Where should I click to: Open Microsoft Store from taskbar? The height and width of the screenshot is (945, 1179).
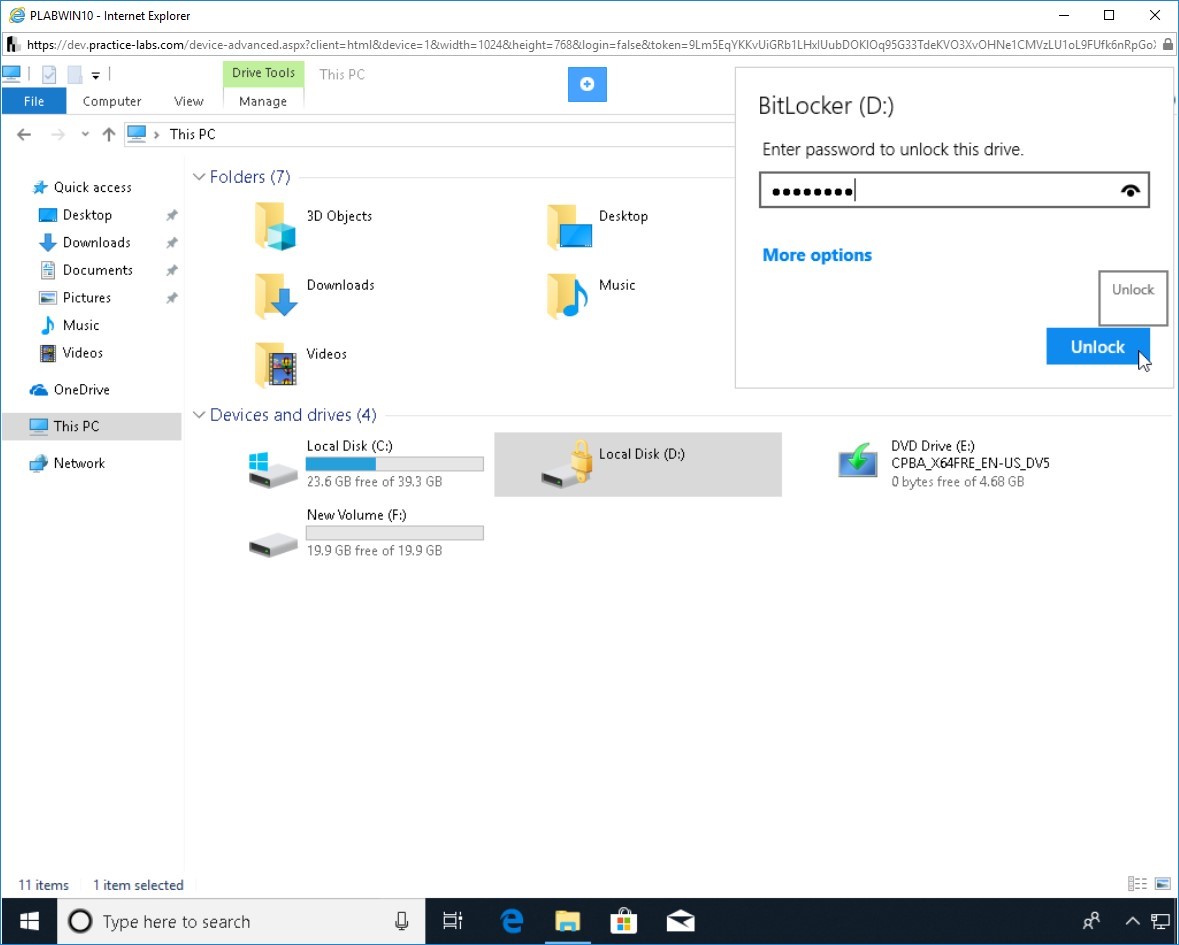tap(623, 921)
